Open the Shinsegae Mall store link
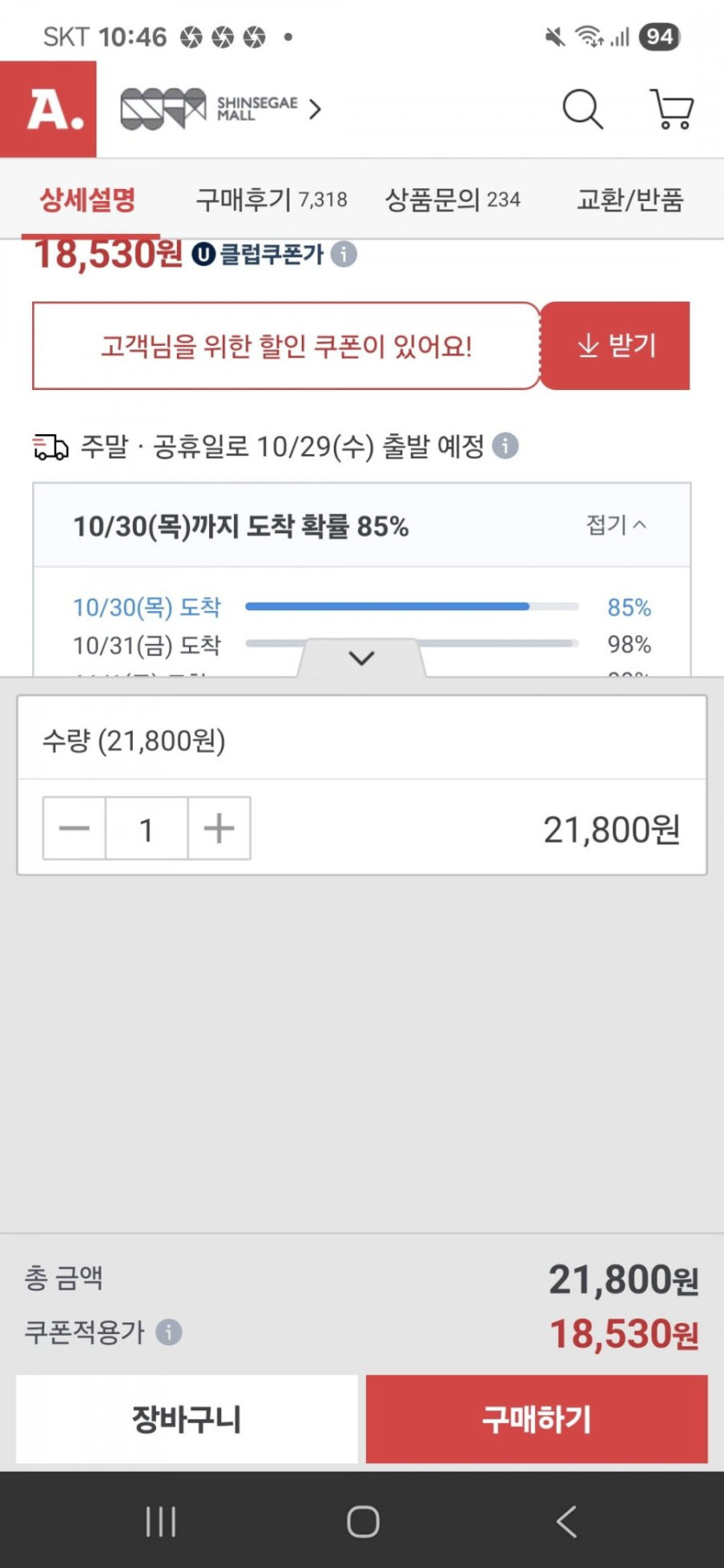This screenshot has height=1568, width=724. tap(220, 109)
